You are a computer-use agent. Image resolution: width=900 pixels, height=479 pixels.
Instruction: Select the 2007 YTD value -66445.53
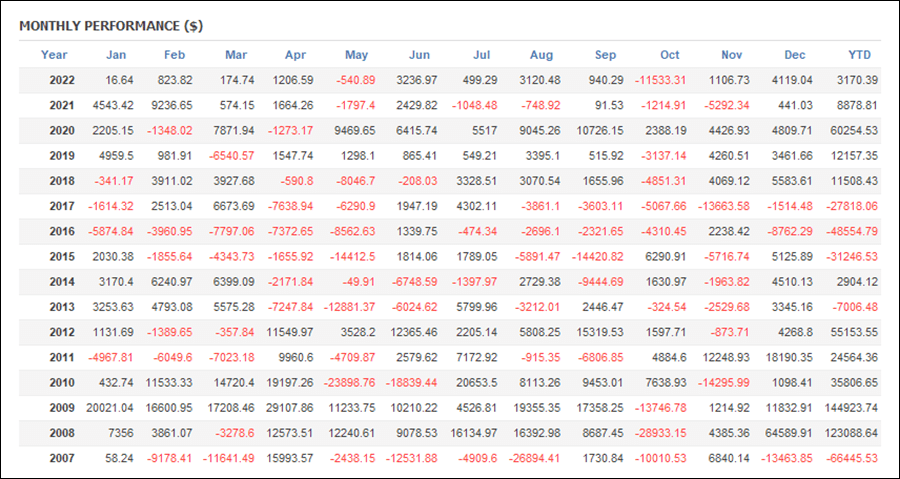tap(851, 458)
